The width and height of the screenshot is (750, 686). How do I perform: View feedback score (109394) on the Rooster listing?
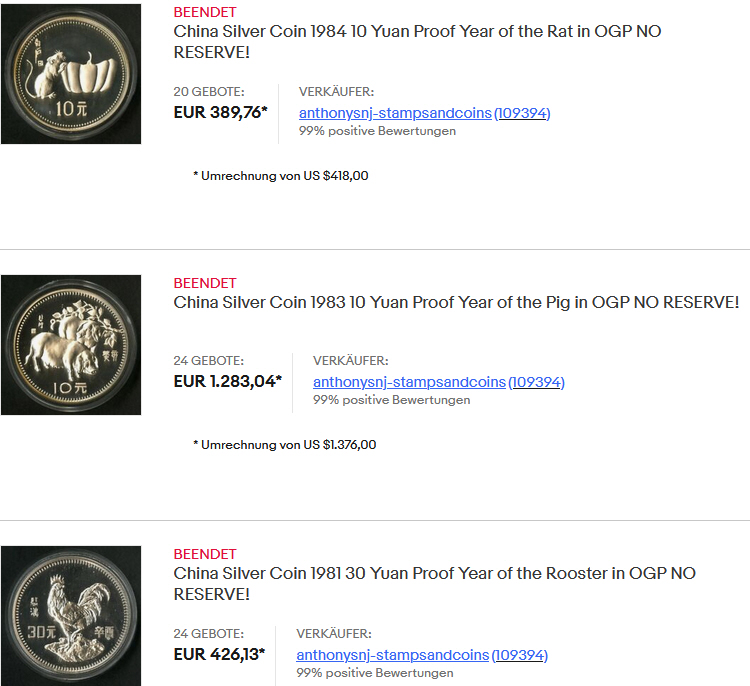520,655
